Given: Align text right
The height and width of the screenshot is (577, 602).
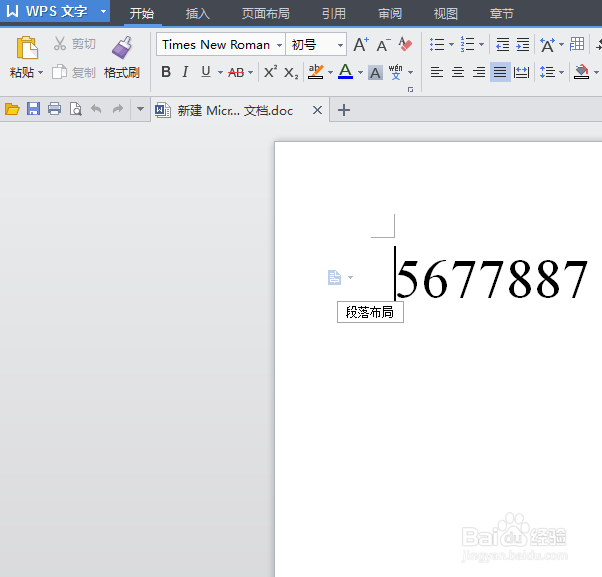Looking at the screenshot, I should [x=479, y=72].
